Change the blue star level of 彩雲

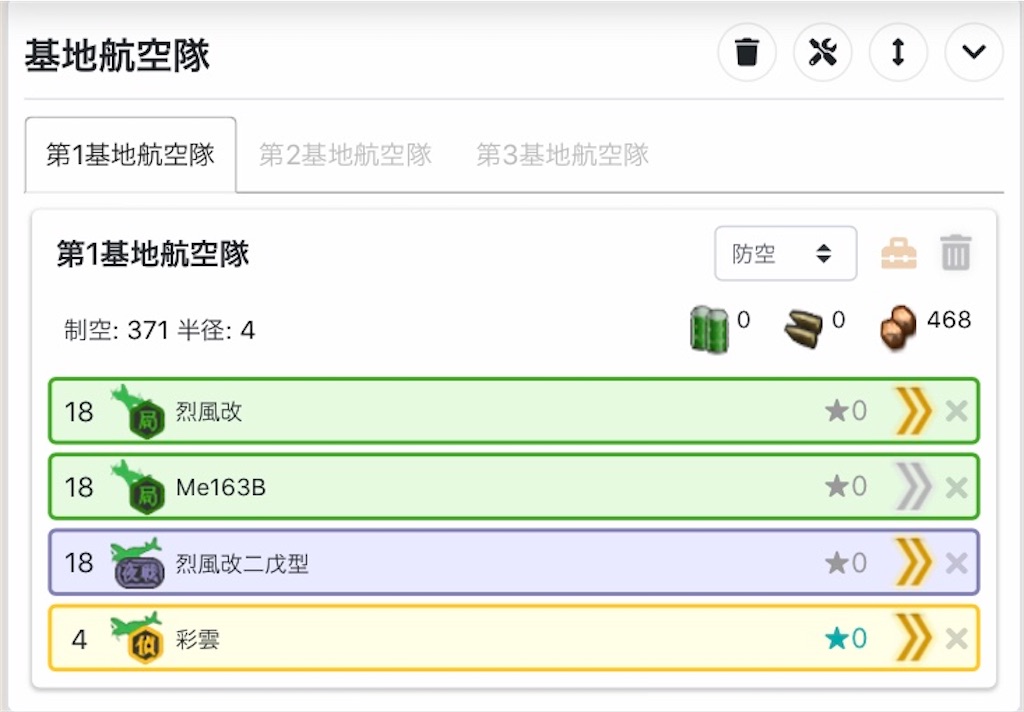click(x=846, y=638)
